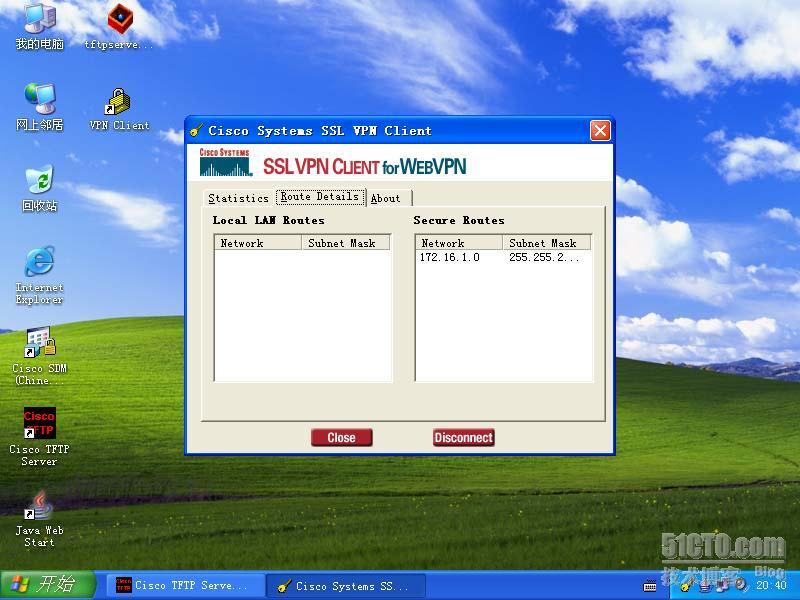Switch to Cisco TFTP Server taskbar button
This screenshot has width=800, height=600.
tap(185, 585)
